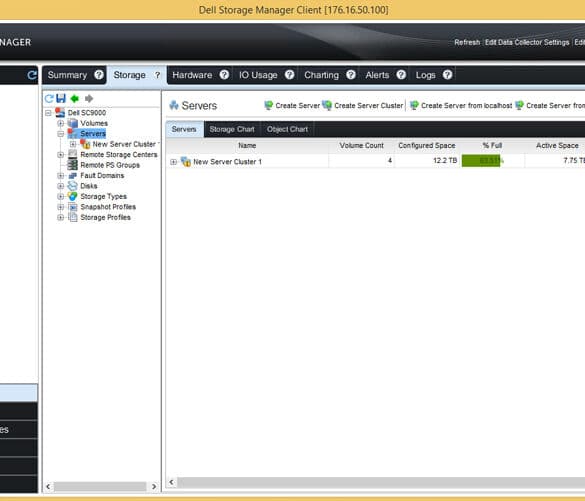585x501 pixels.
Task: Expand the Fault Domains node
Action: [x=60, y=175]
